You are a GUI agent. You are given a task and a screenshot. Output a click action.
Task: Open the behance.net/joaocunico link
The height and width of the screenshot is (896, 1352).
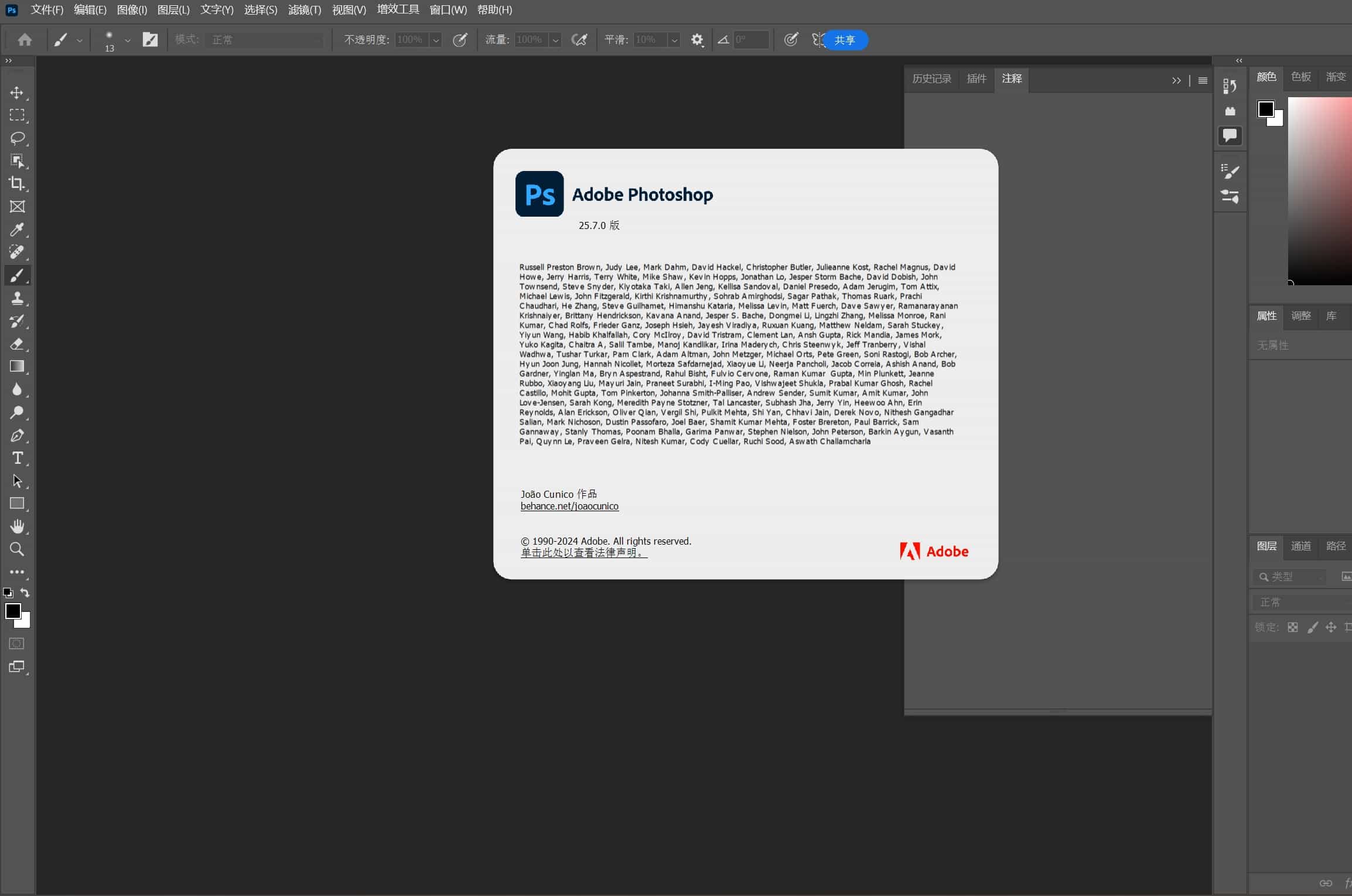(x=569, y=506)
